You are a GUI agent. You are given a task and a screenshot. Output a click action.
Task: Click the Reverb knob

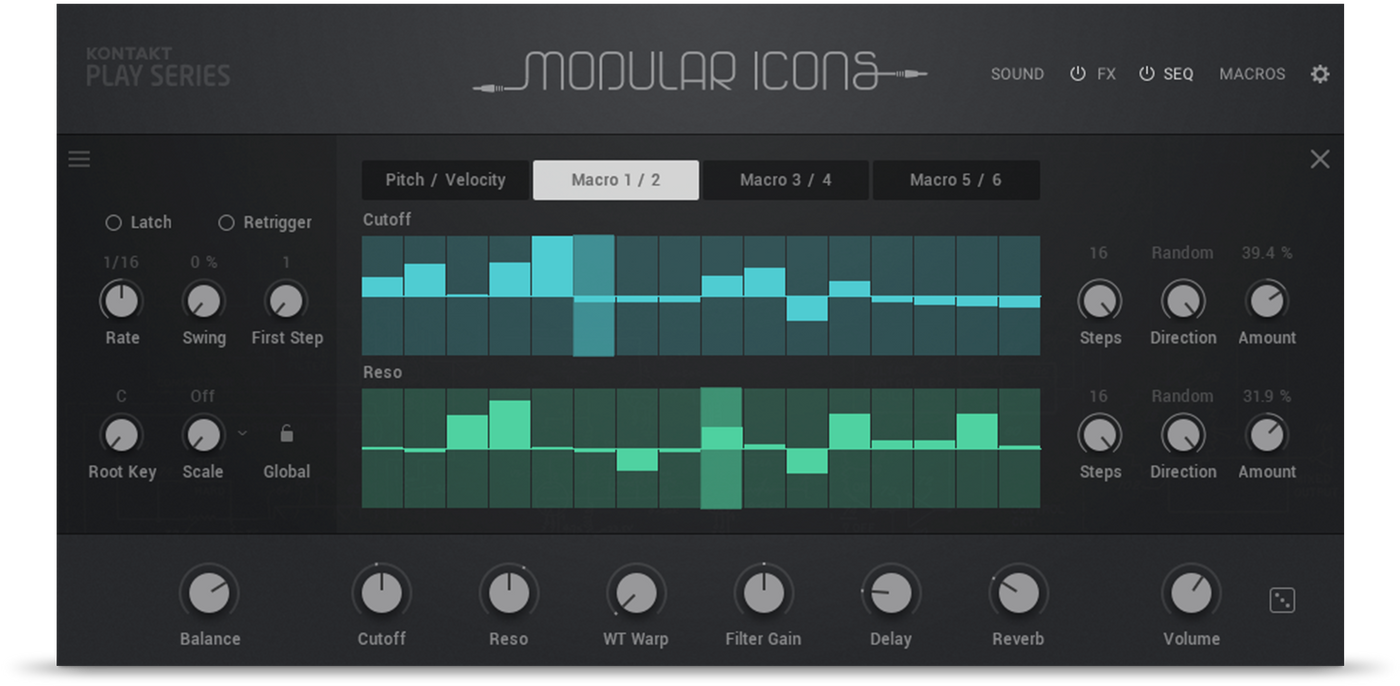1018,594
